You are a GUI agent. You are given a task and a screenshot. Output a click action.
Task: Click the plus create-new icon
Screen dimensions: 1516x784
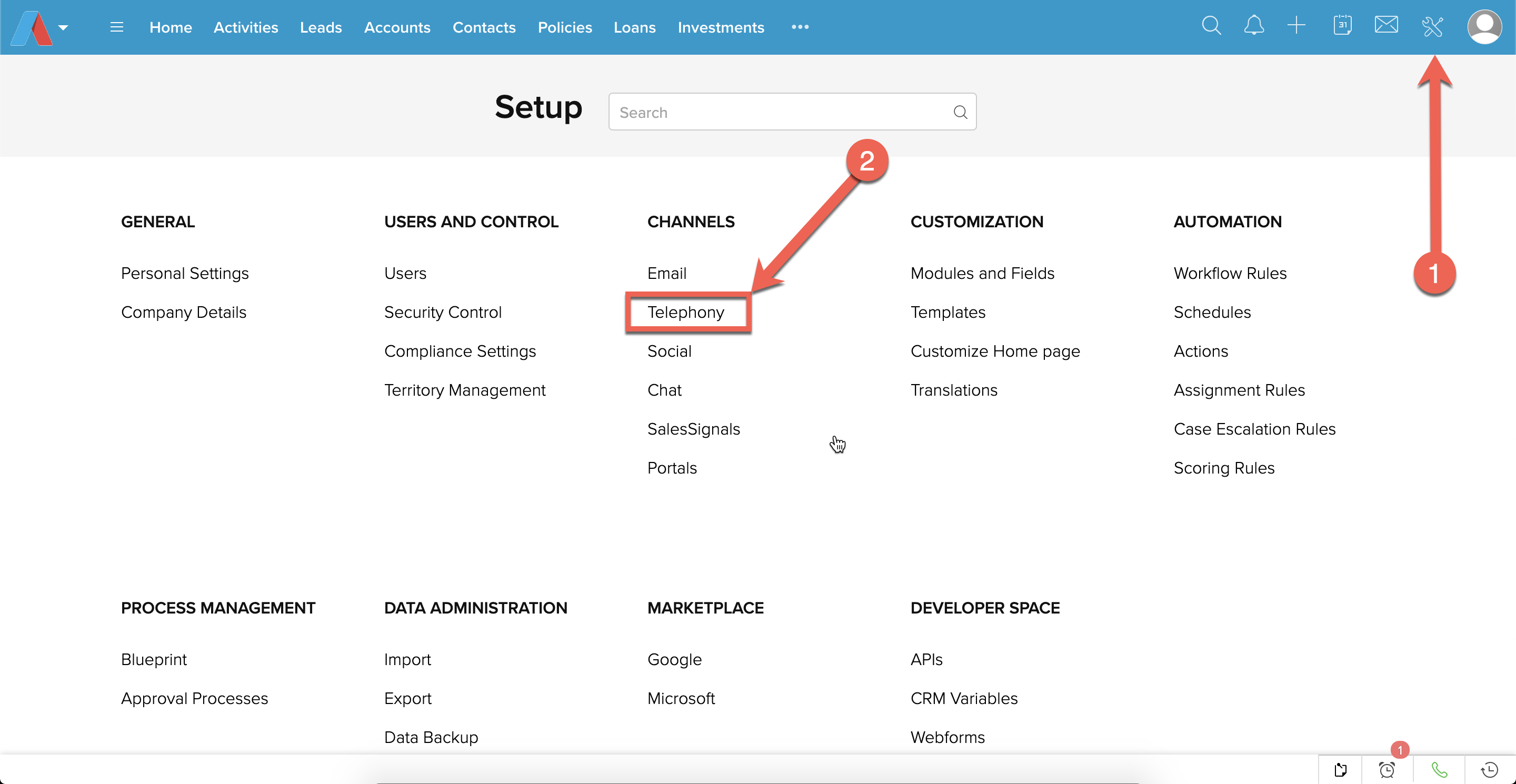pos(1296,26)
